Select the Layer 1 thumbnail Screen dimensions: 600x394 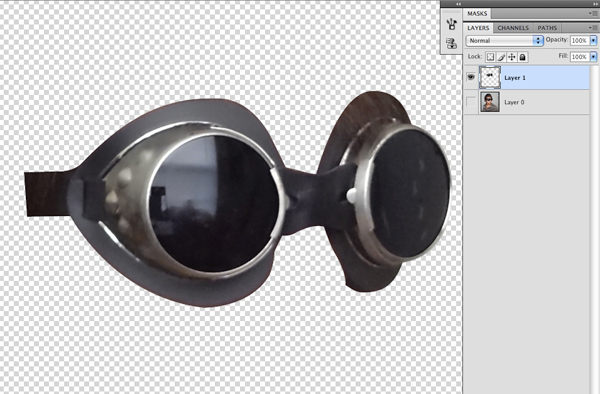(x=490, y=77)
